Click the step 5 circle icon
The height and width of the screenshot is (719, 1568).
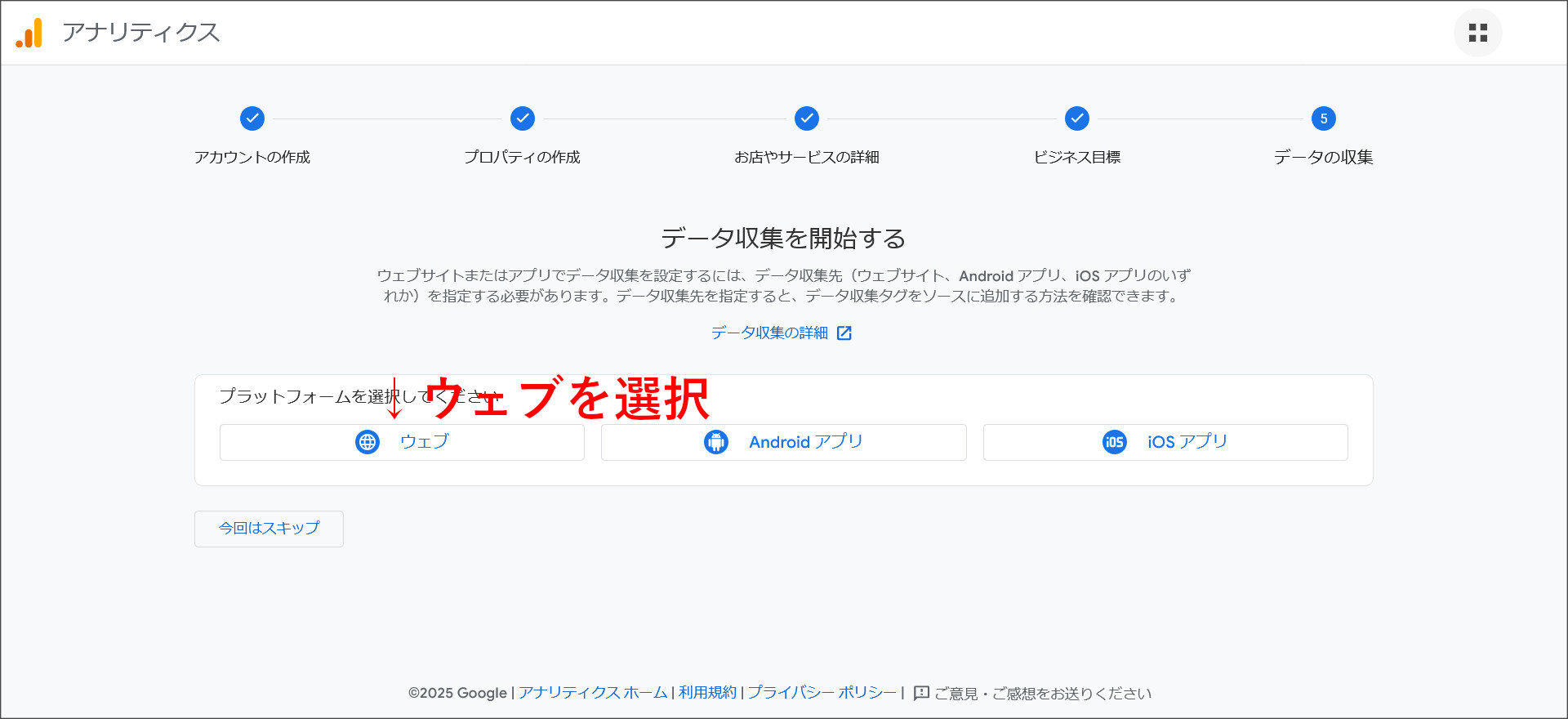1324,118
